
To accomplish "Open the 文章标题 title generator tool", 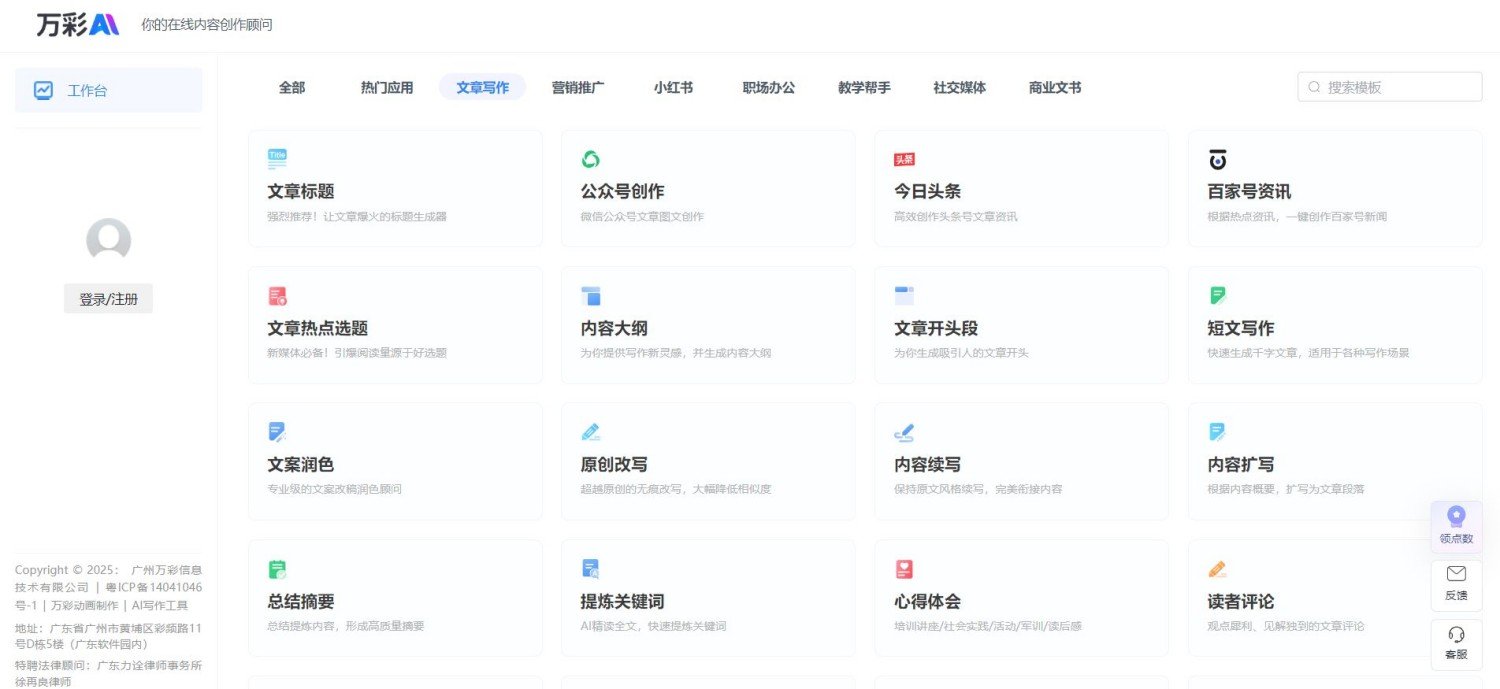I will (x=303, y=190).
